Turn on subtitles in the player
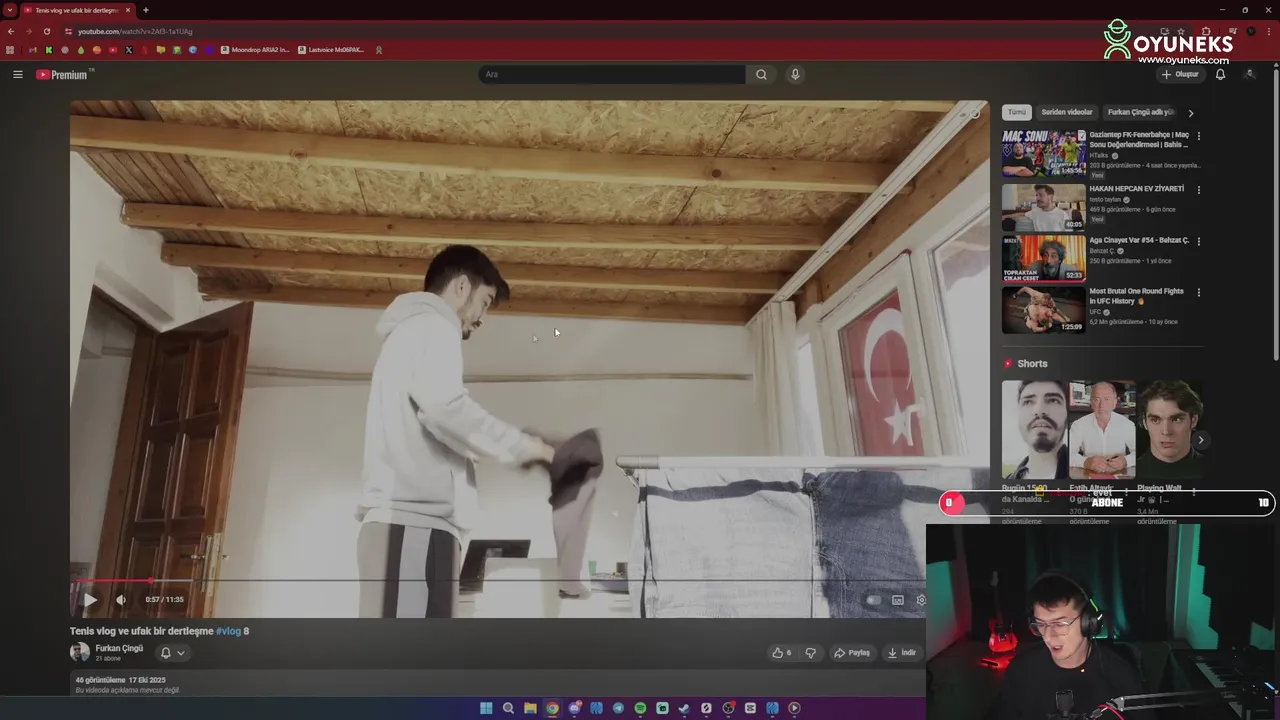The width and height of the screenshot is (1280, 720). (898, 600)
